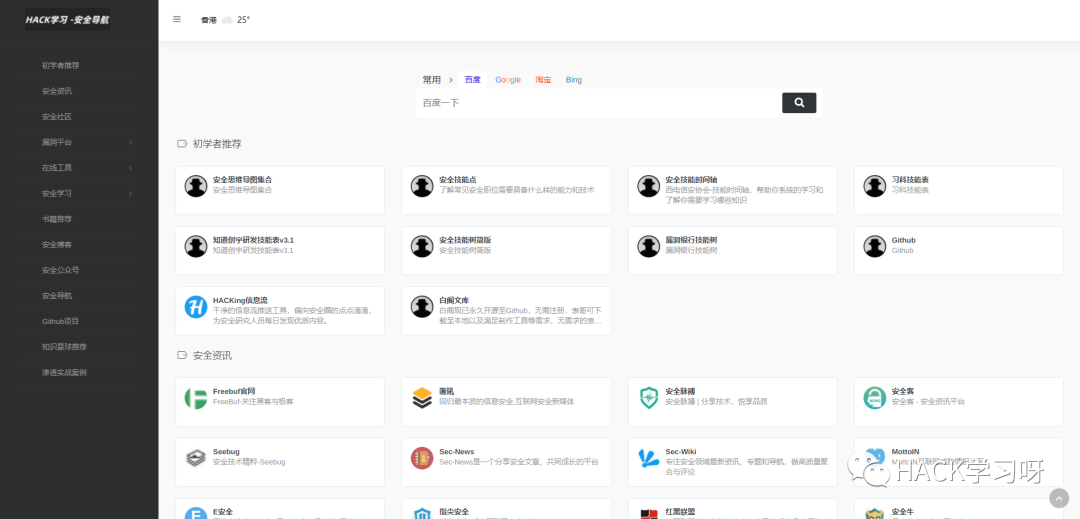Viewport: 1080px width, 519px height.
Task: Click the 安全客 lock logo icon
Action: (x=875, y=398)
